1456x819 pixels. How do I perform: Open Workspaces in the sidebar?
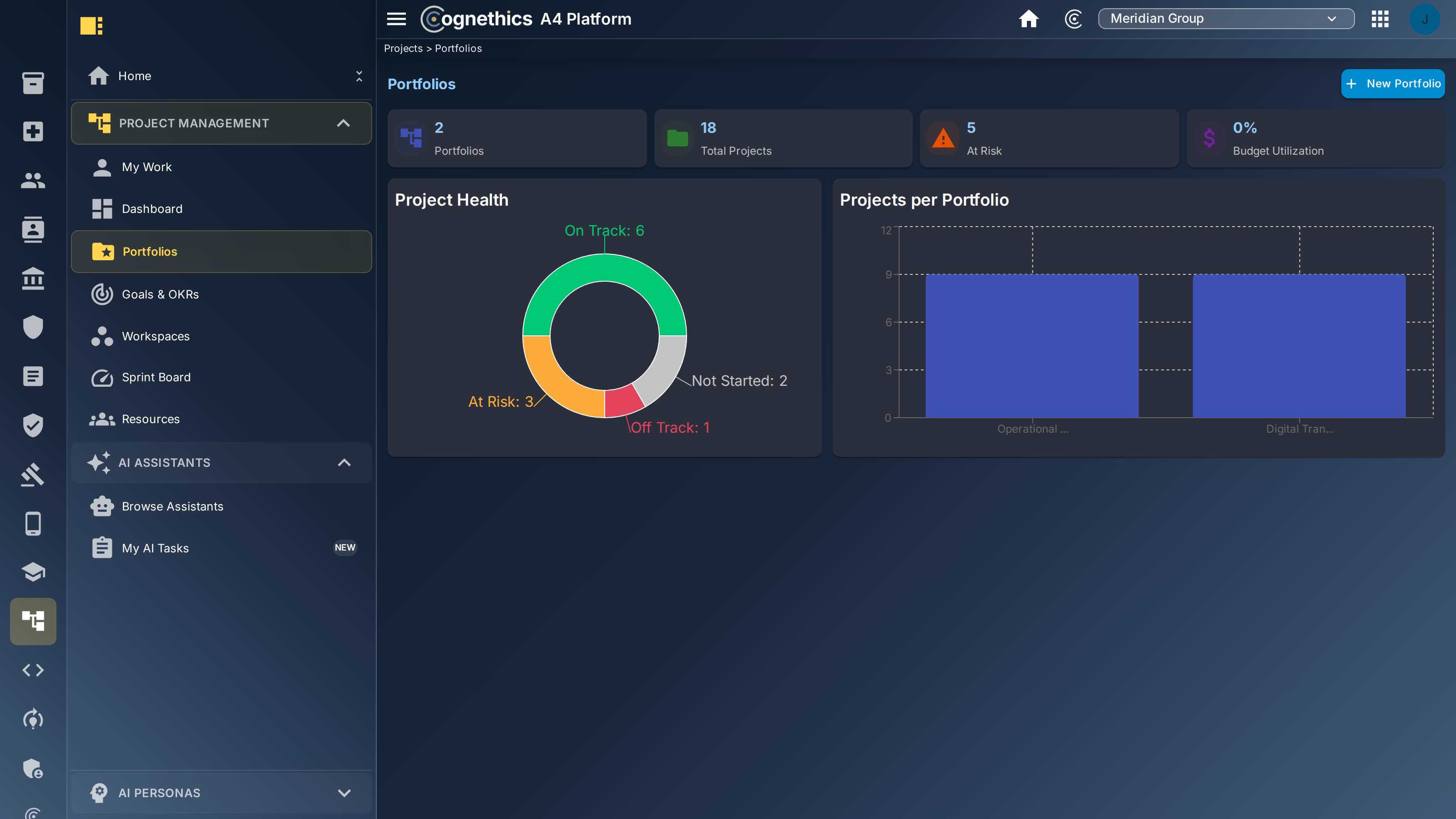(221, 336)
